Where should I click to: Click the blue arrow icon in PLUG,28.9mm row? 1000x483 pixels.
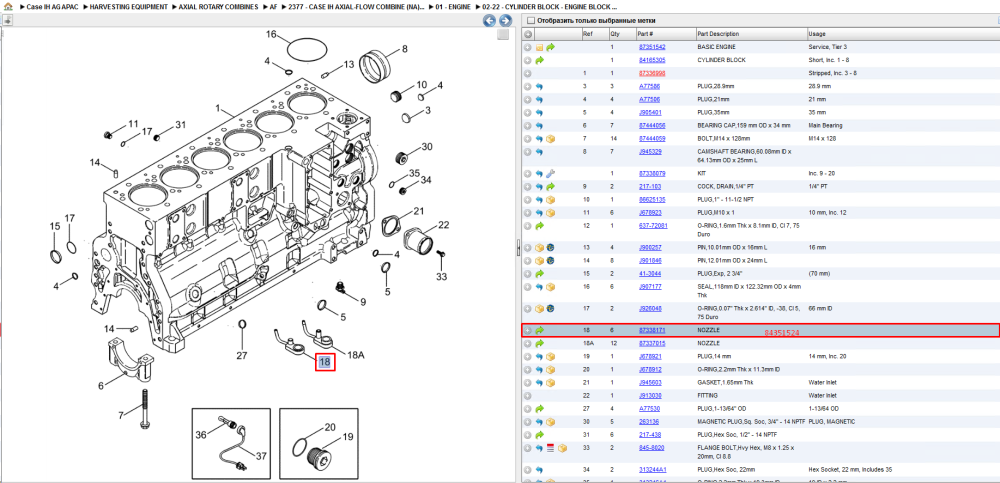click(x=540, y=86)
